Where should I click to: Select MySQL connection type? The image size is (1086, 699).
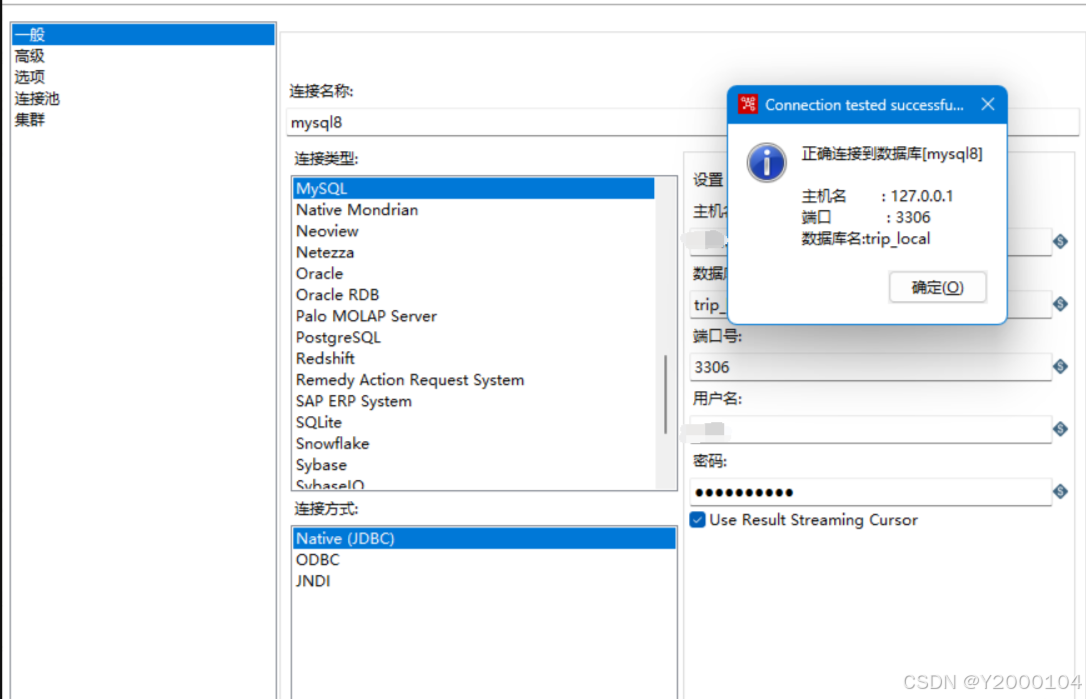[x=474, y=188]
